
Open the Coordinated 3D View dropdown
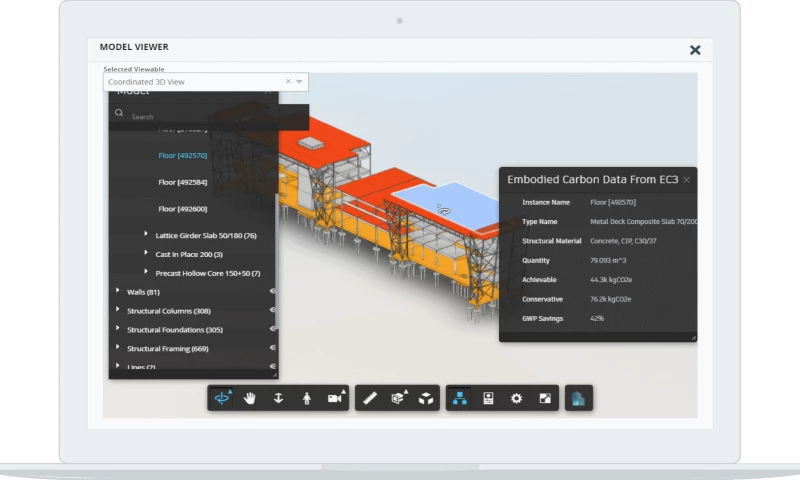click(x=300, y=82)
